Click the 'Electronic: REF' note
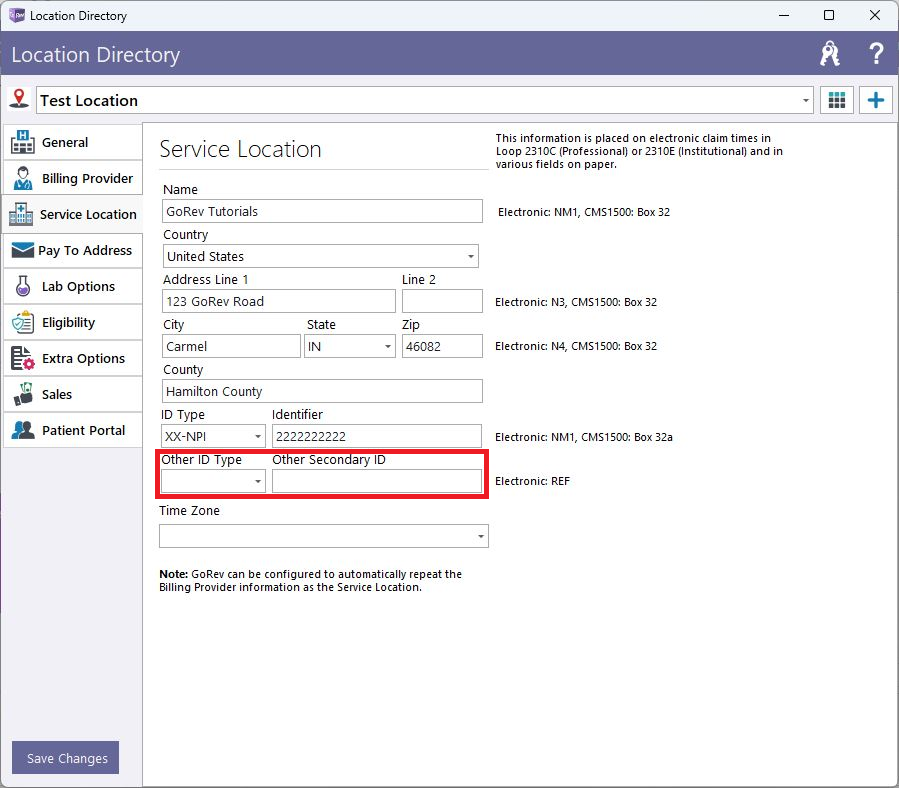Image resolution: width=899 pixels, height=788 pixels. pos(532,481)
